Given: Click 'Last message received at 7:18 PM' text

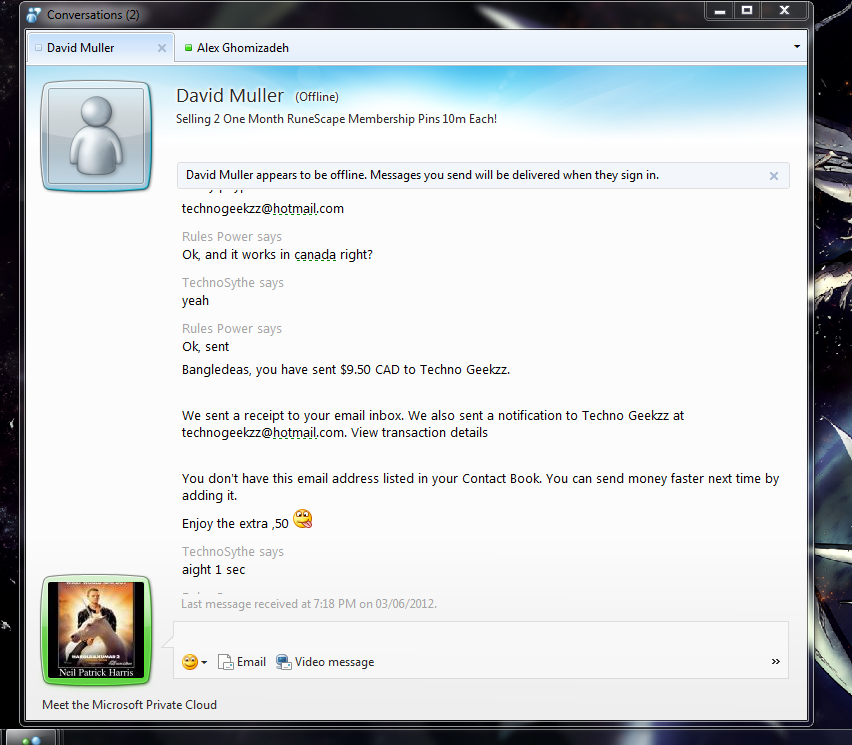Looking at the screenshot, I should coord(309,604).
